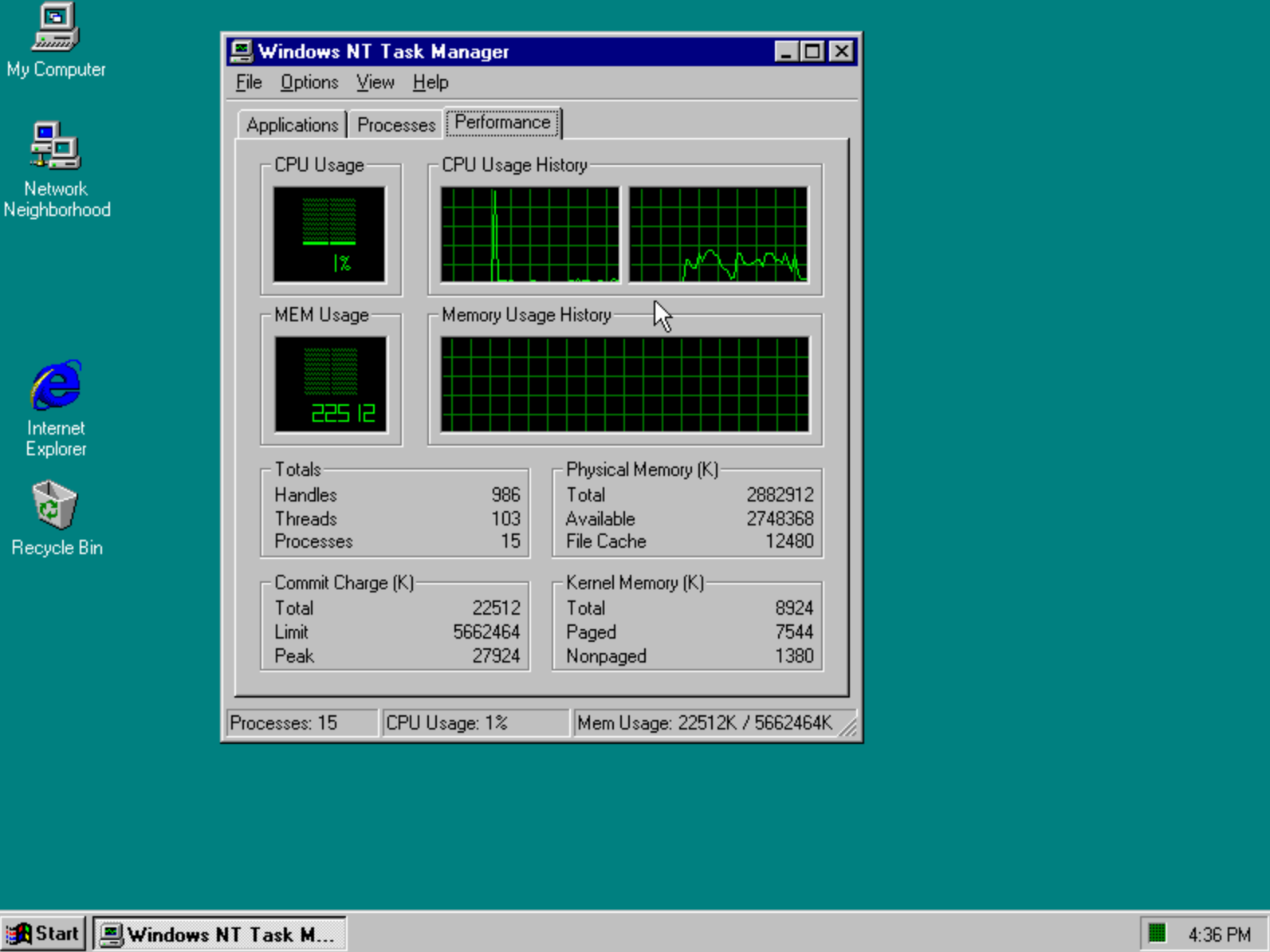Open the Help menu

pyautogui.click(x=430, y=82)
